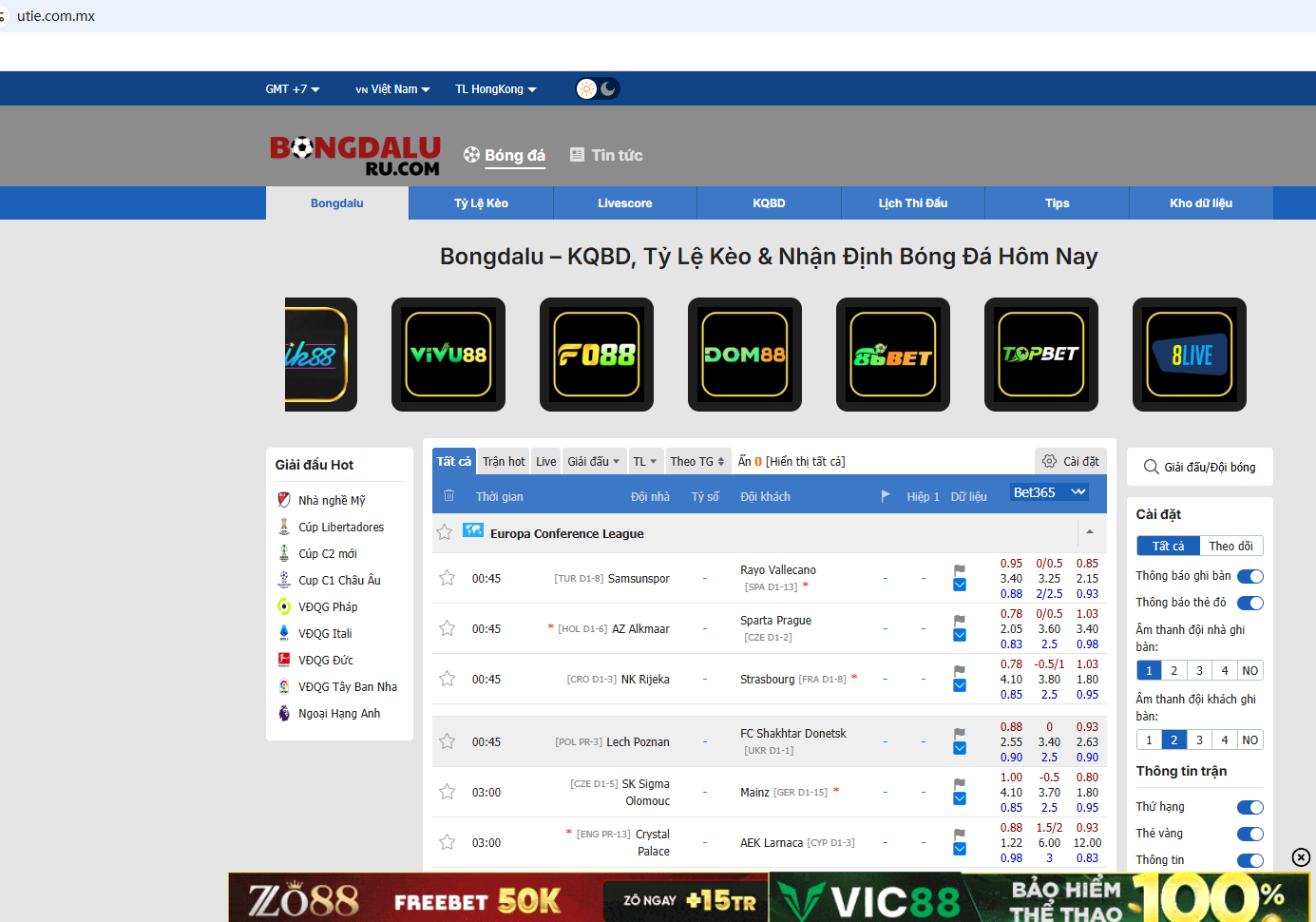1316x922 pixels.
Task: Open the Lịch Thi Đấu tab
Action: pos(913,203)
